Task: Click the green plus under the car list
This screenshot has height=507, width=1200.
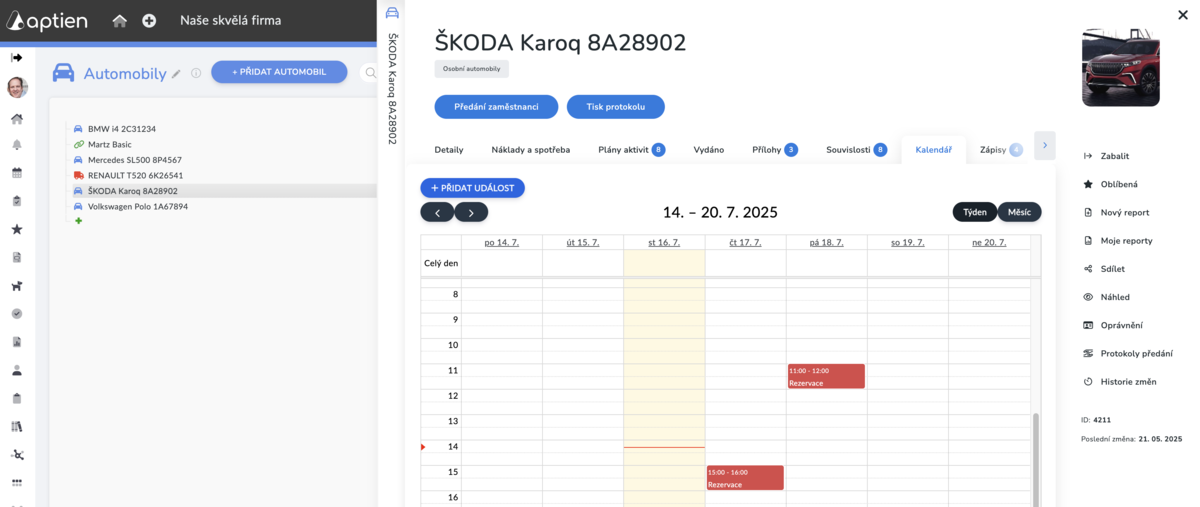Action: [78, 221]
